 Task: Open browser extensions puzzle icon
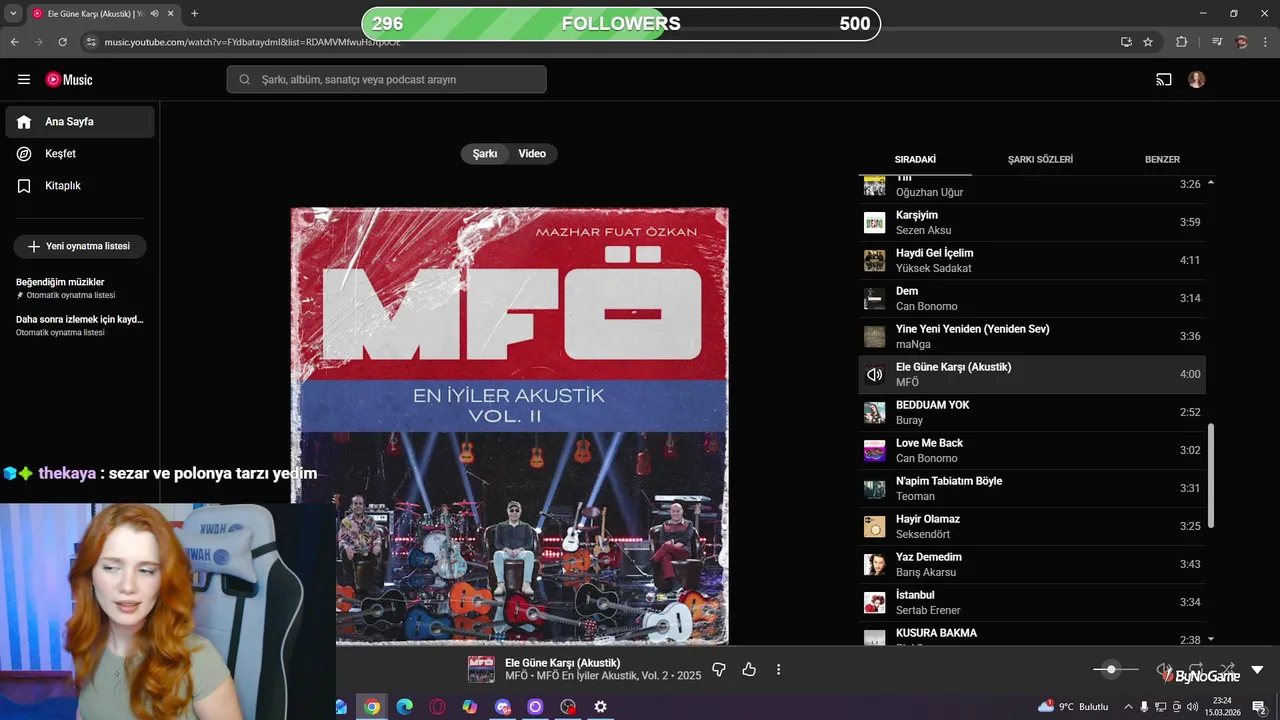[x=1182, y=42]
